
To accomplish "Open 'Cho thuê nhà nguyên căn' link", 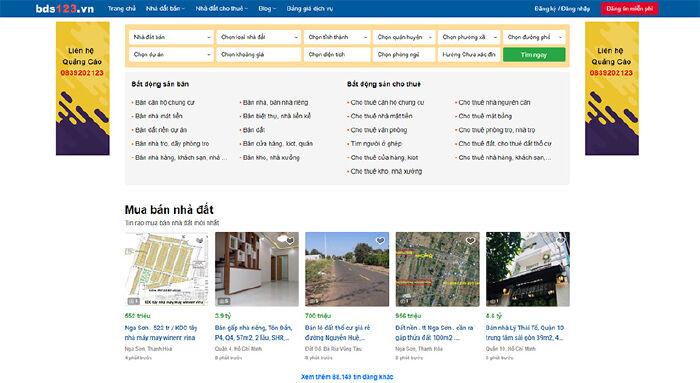I will [494, 102].
